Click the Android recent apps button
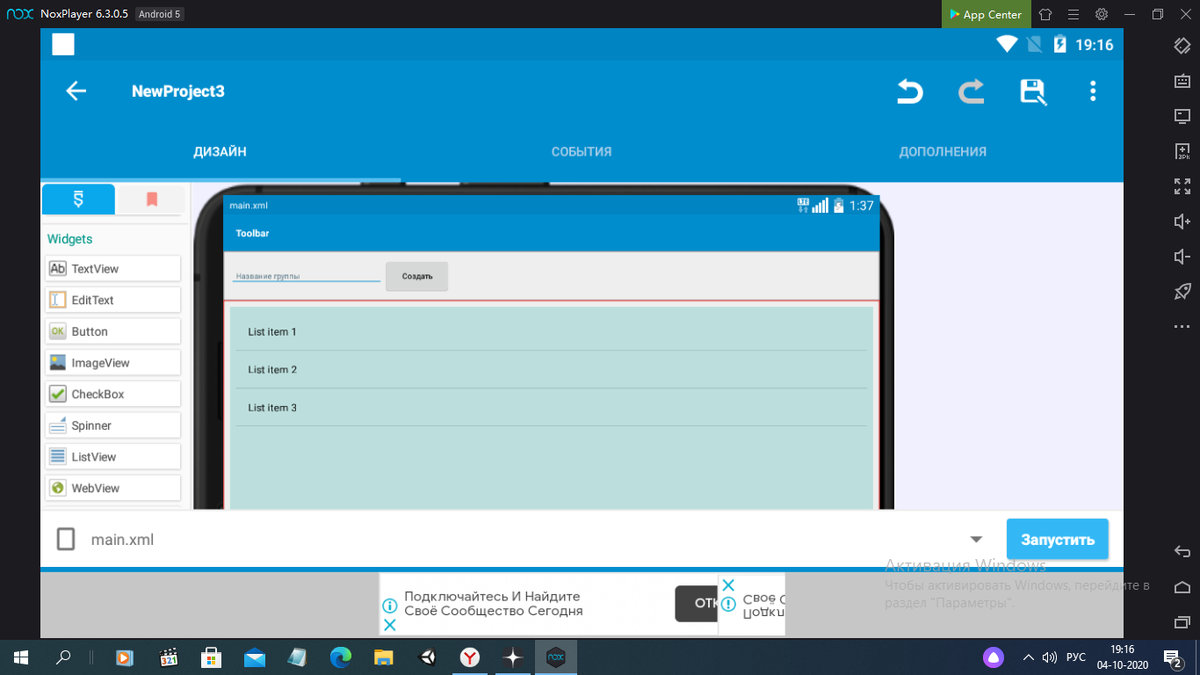 point(1182,621)
